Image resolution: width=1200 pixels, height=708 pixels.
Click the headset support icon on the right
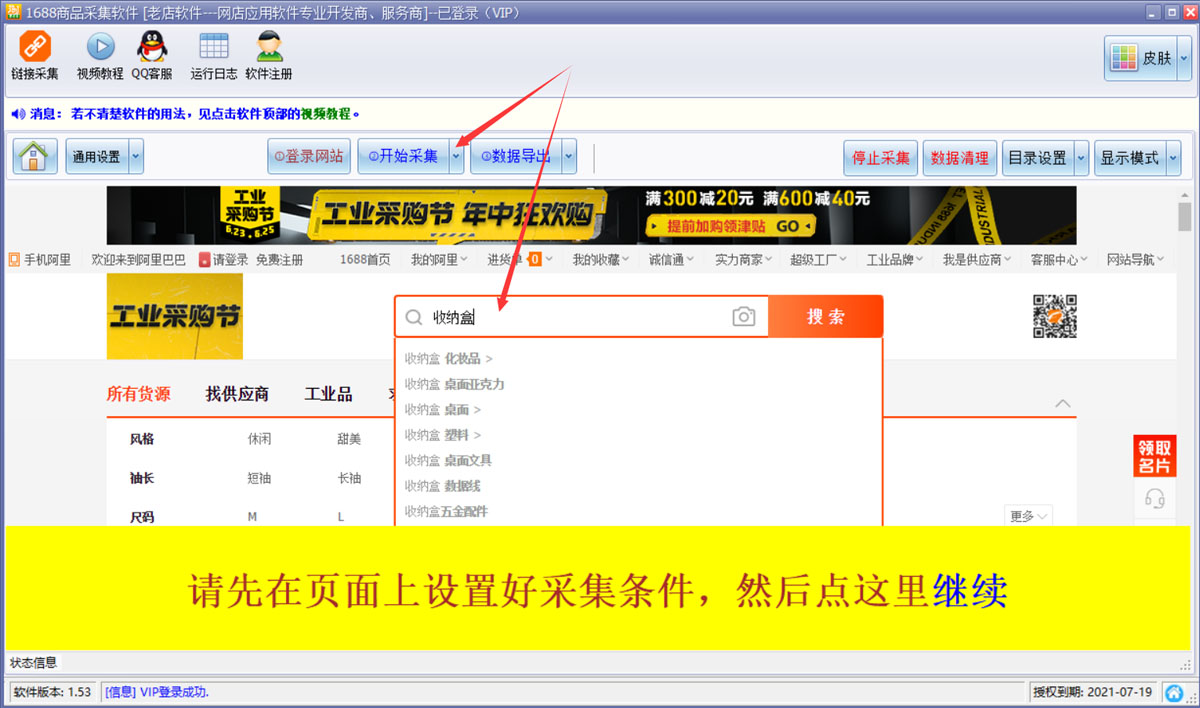[x=1155, y=498]
